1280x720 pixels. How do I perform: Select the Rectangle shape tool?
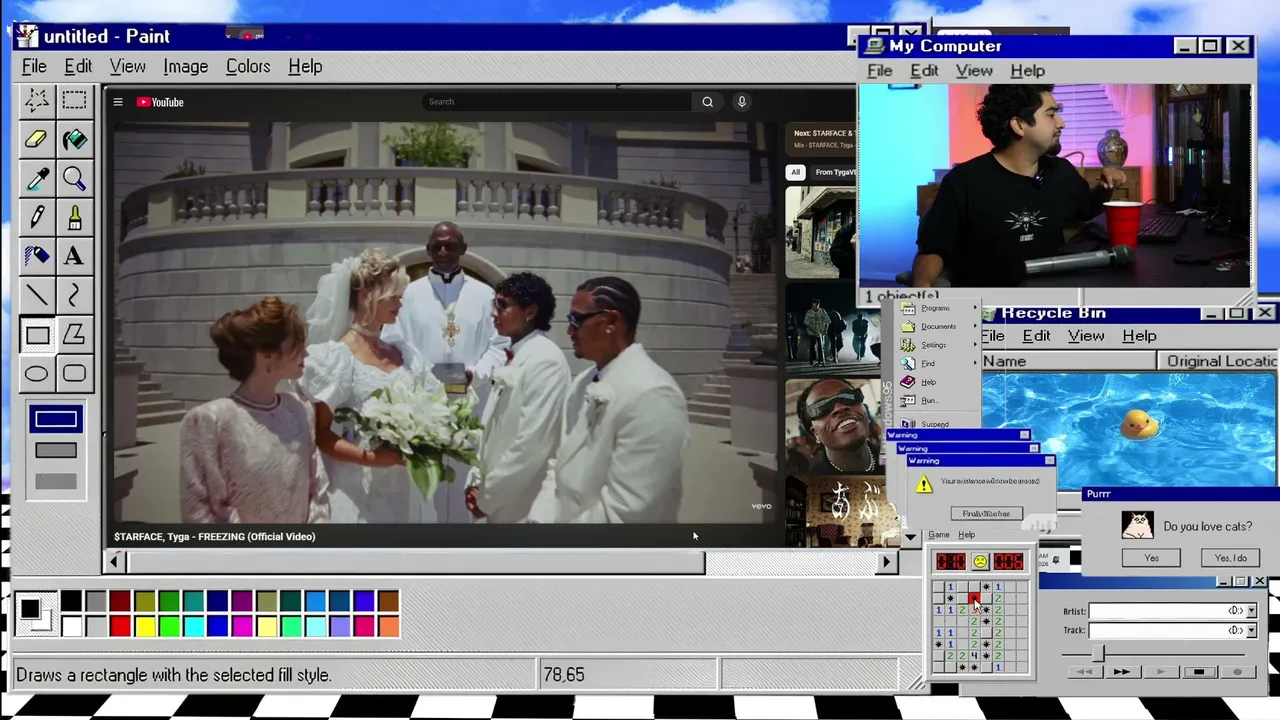click(37, 335)
